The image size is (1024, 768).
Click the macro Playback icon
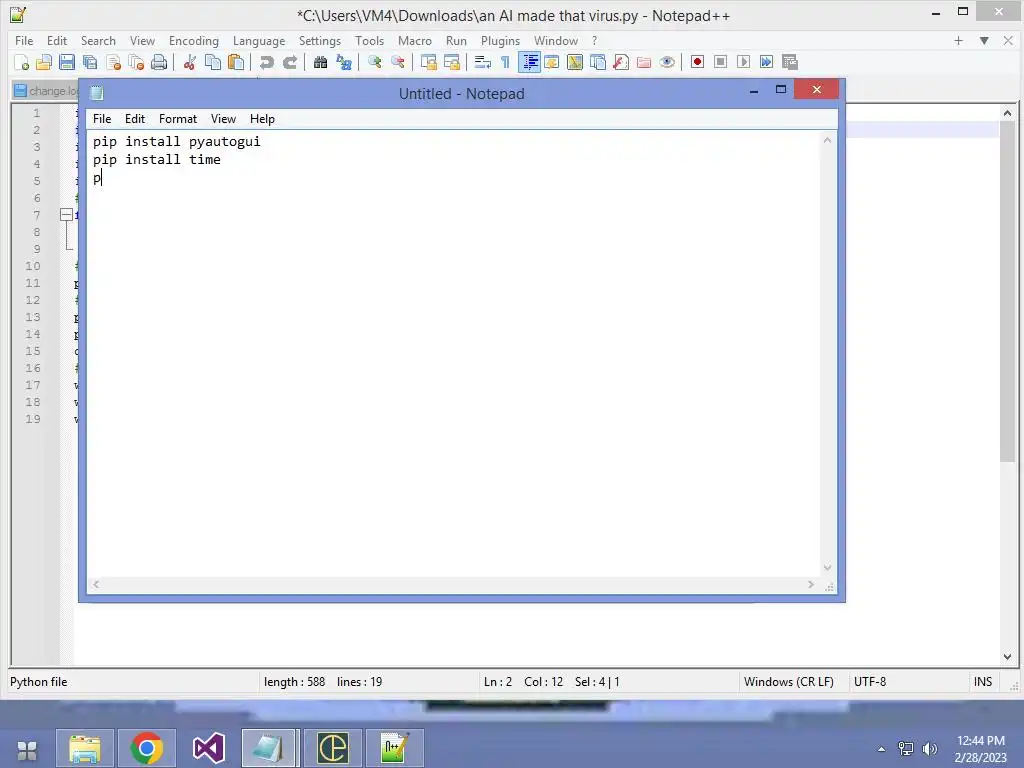743,62
